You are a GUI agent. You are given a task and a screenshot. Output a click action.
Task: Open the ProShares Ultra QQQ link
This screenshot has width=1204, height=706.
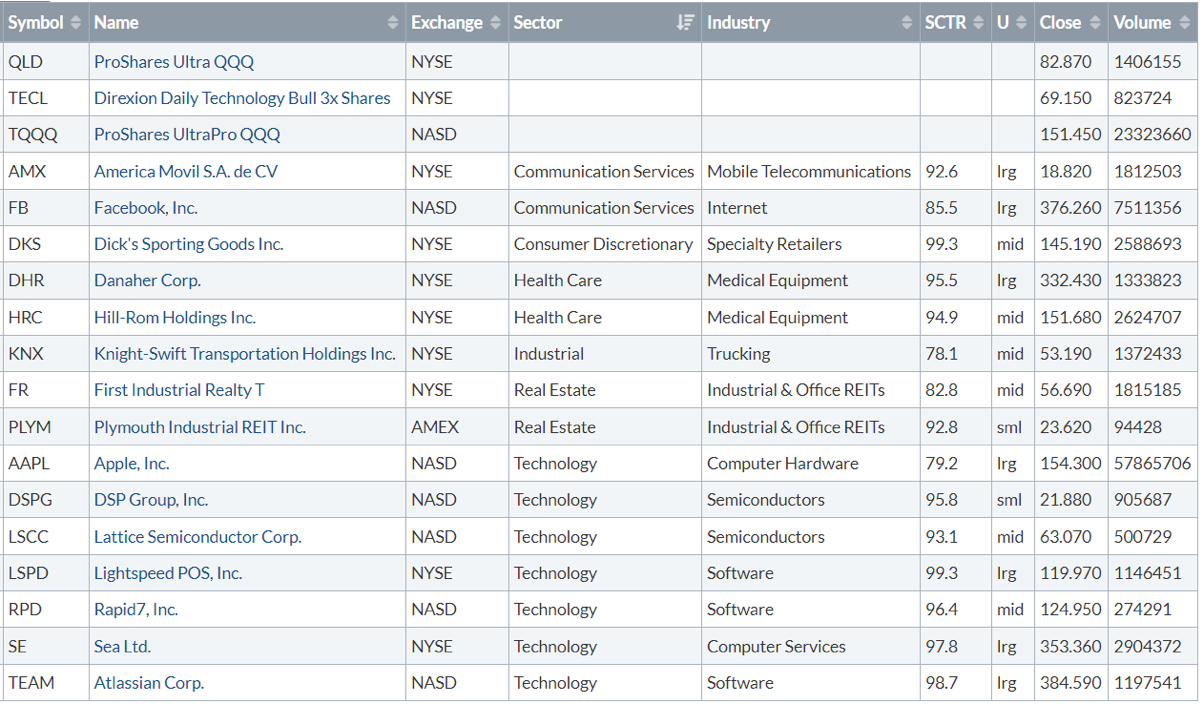point(174,62)
